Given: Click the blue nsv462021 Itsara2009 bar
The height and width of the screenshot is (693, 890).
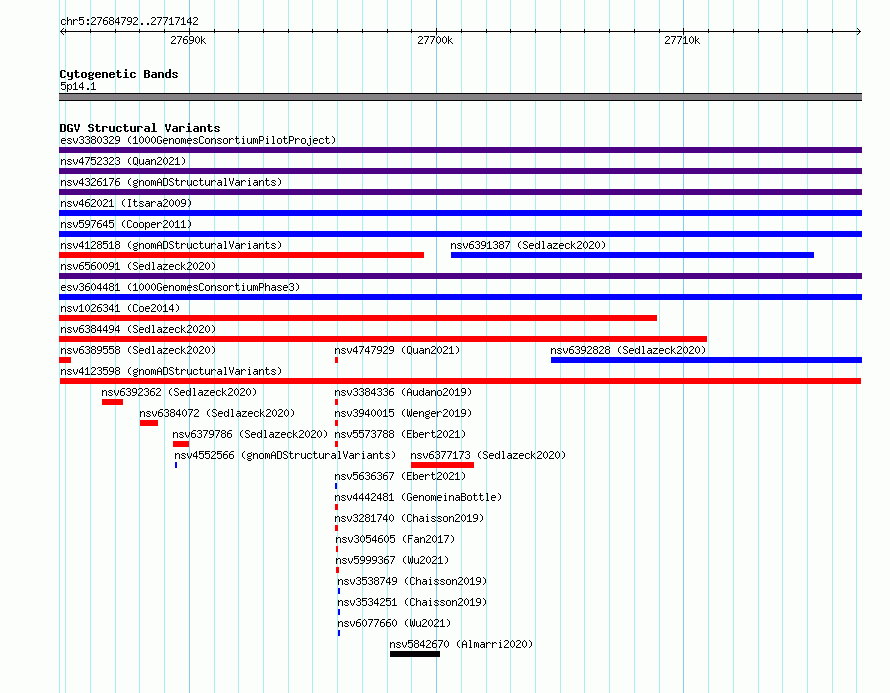Looking at the screenshot, I should click(x=460, y=213).
